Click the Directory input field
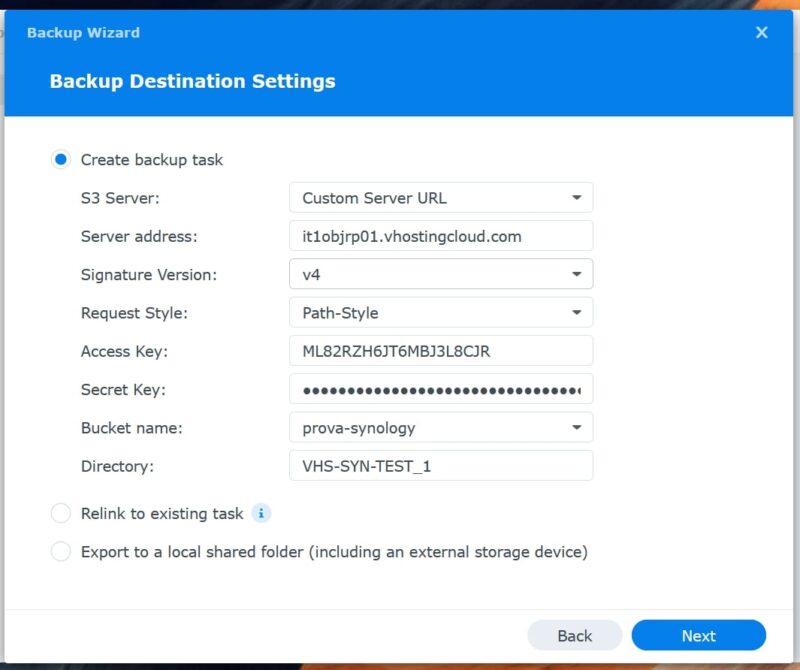This screenshot has width=800, height=670. coord(441,465)
